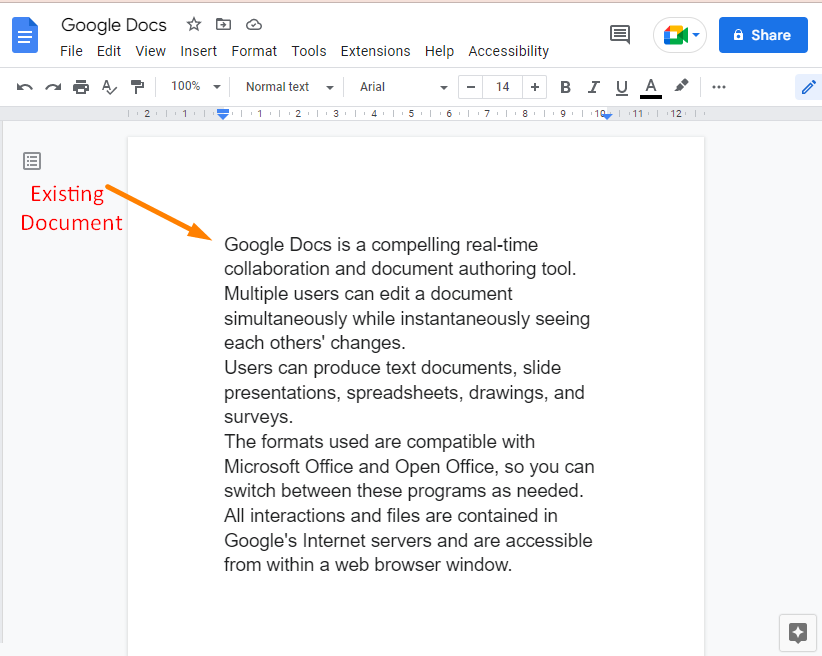Decrease font size with minus button

471,87
